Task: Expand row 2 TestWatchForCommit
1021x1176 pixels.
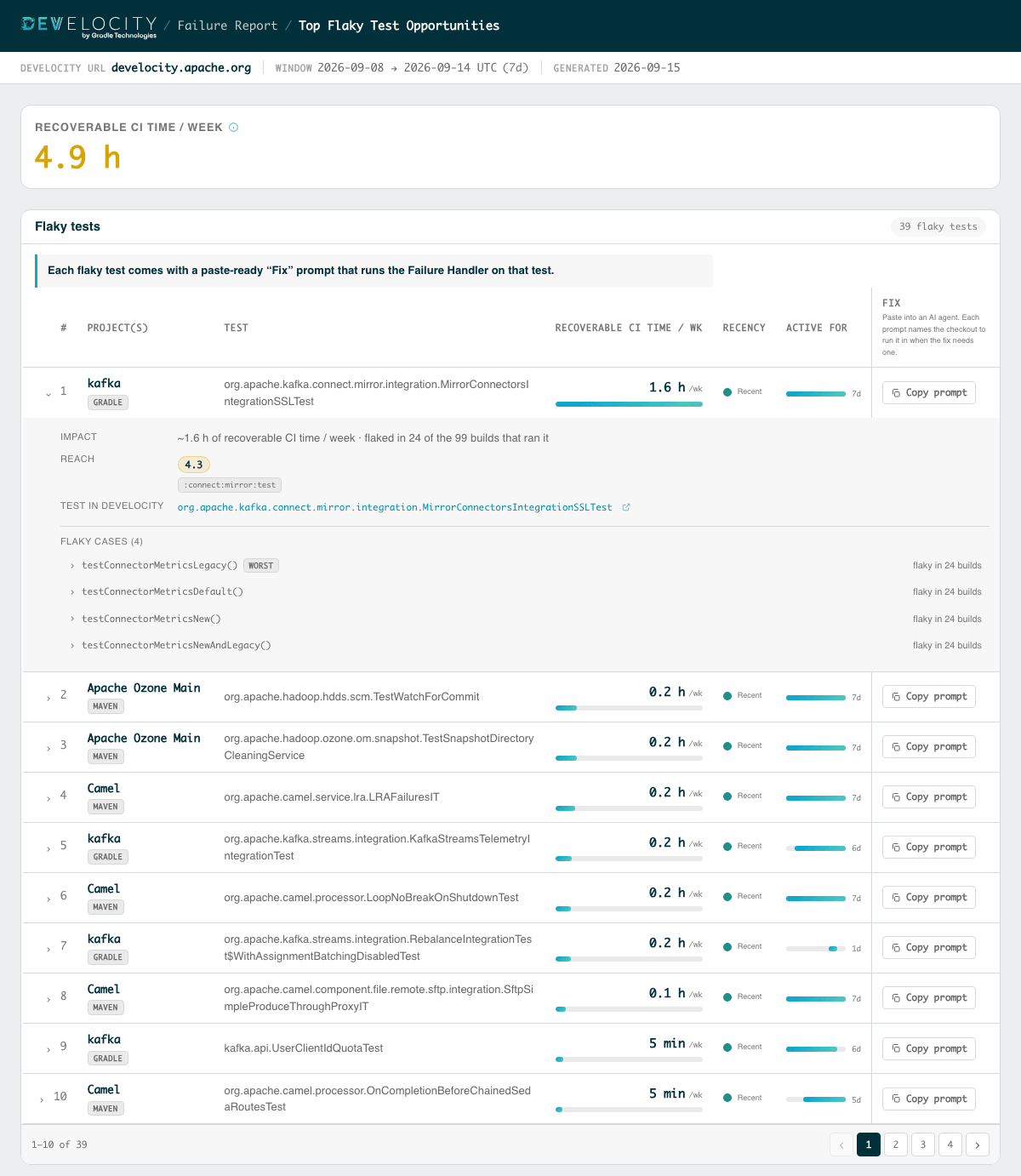Action: tap(48, 697)
